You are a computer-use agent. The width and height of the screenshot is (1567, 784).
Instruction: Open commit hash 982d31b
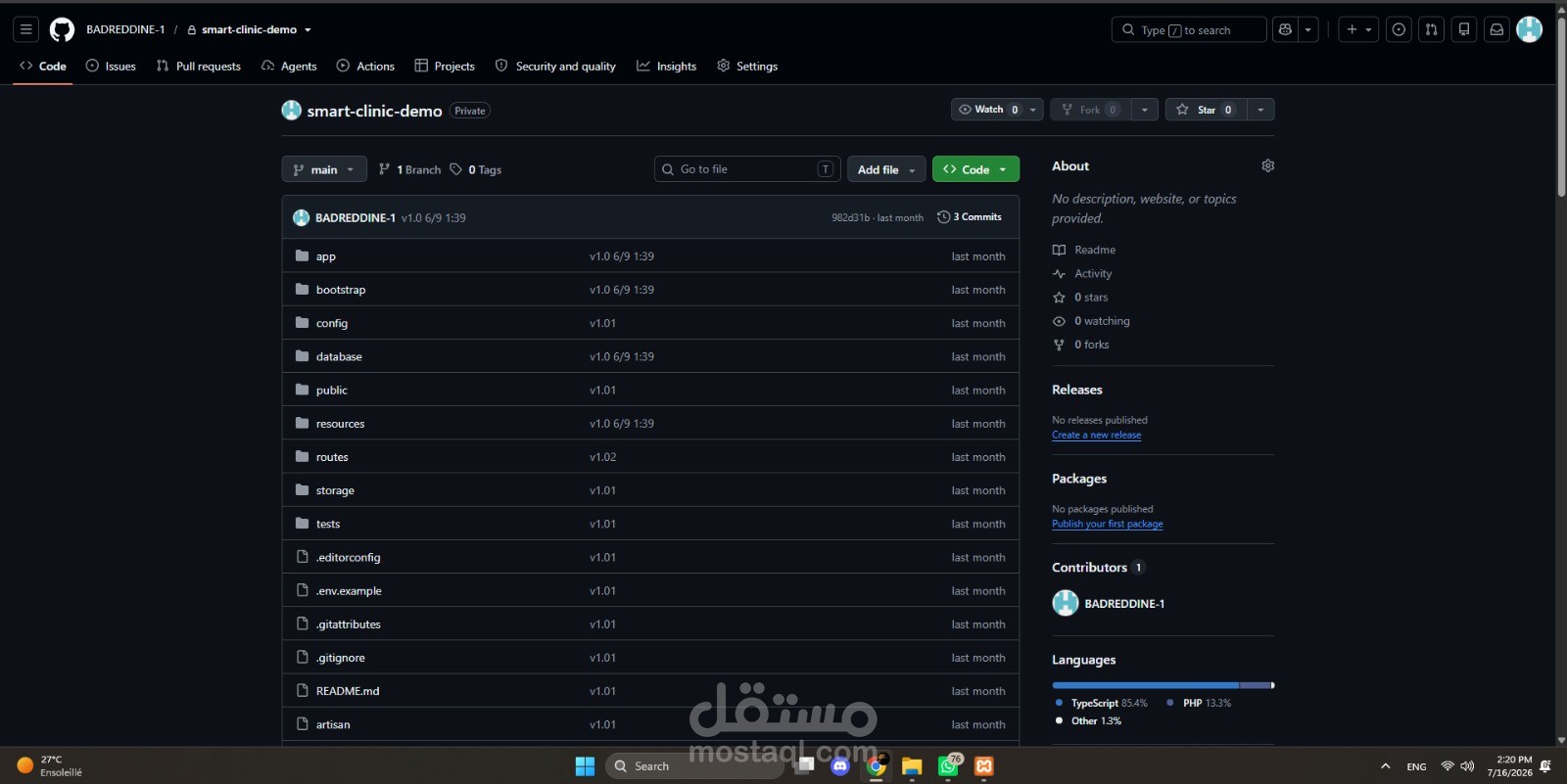point(850,217)
